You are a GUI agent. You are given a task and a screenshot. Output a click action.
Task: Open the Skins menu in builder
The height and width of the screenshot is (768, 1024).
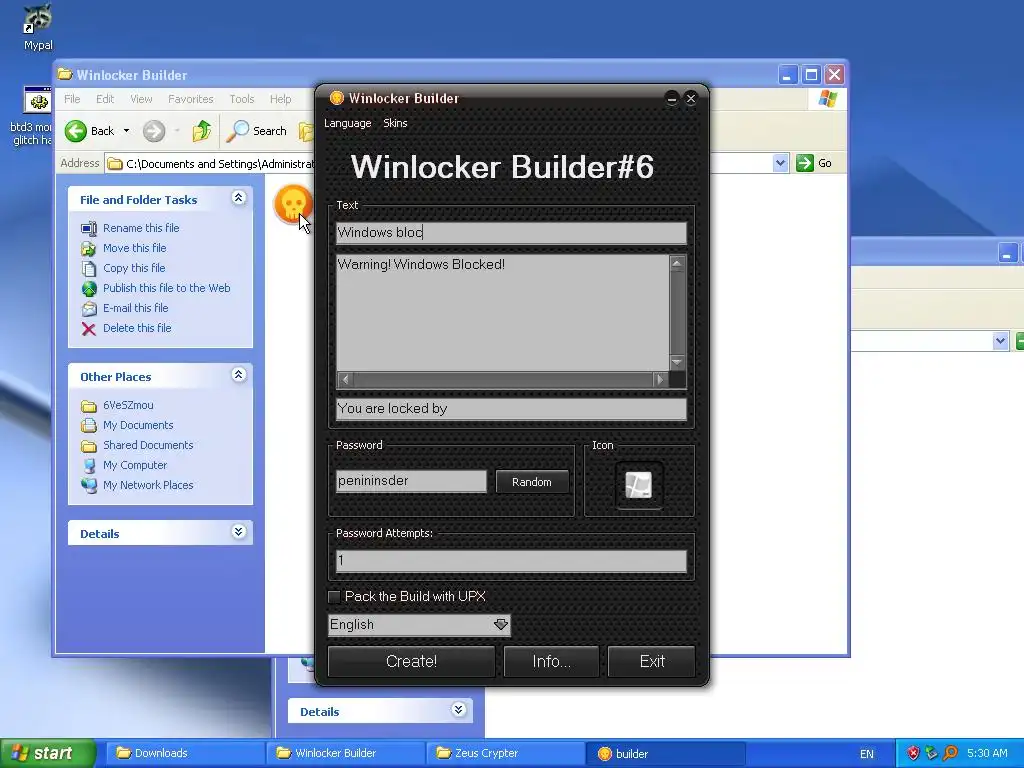395,123
